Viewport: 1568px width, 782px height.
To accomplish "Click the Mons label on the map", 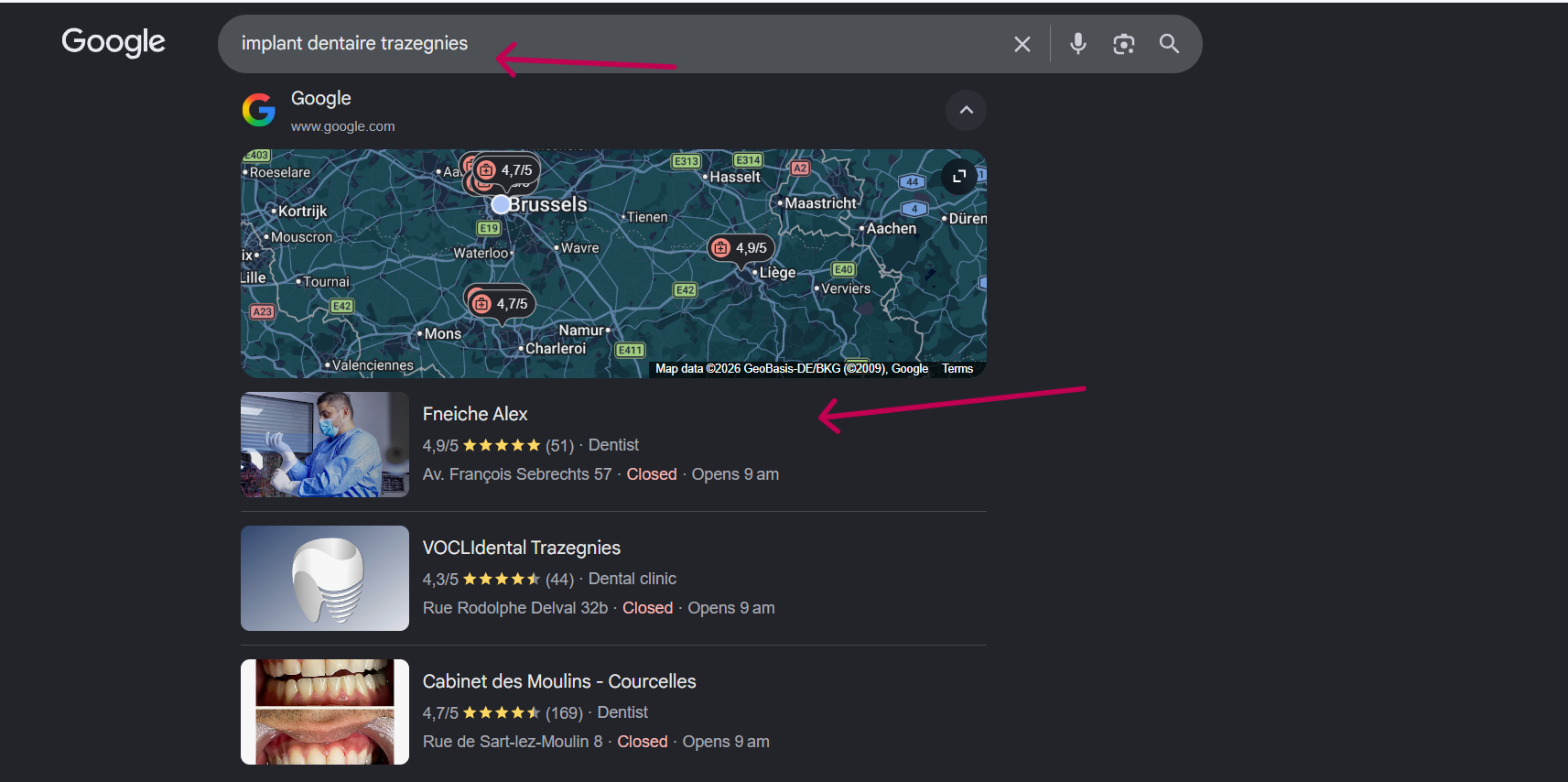I will (x=443, y=334).
